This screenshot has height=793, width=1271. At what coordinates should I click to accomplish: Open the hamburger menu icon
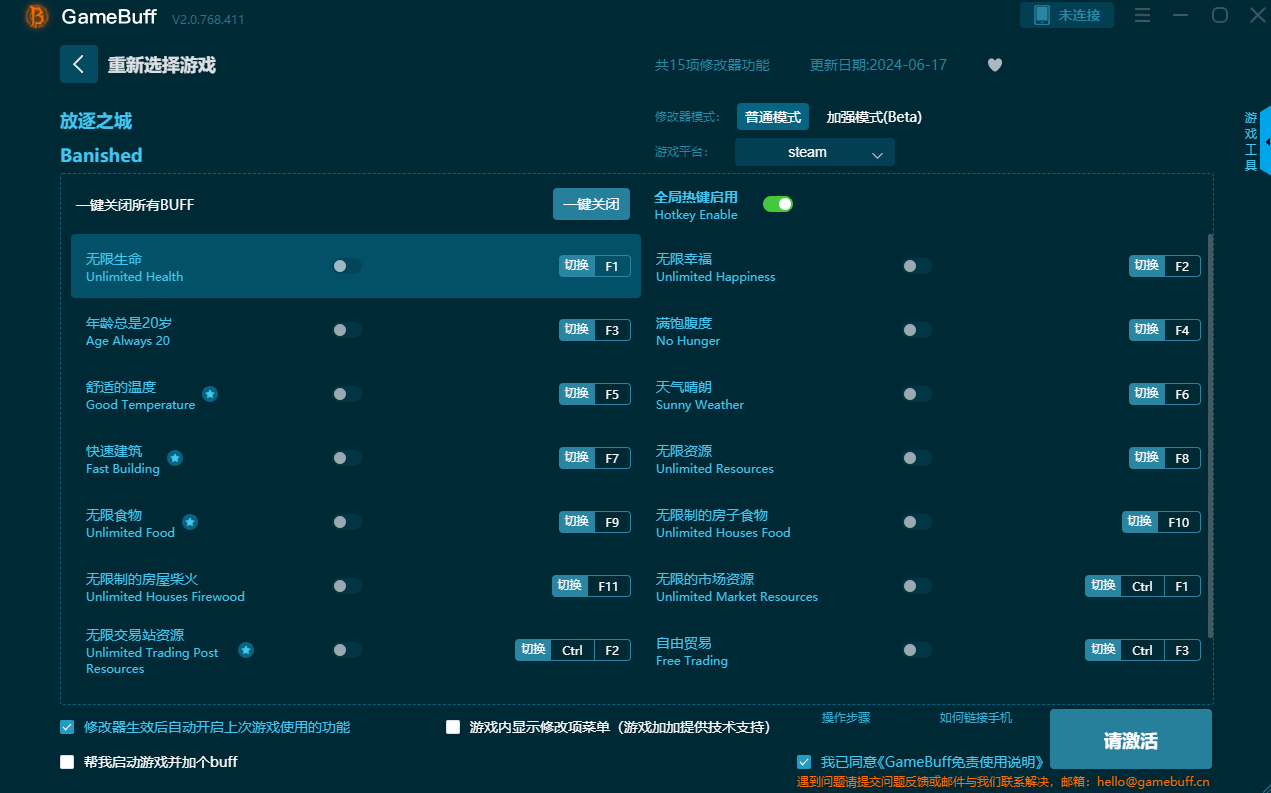(x=1142, y=15)
